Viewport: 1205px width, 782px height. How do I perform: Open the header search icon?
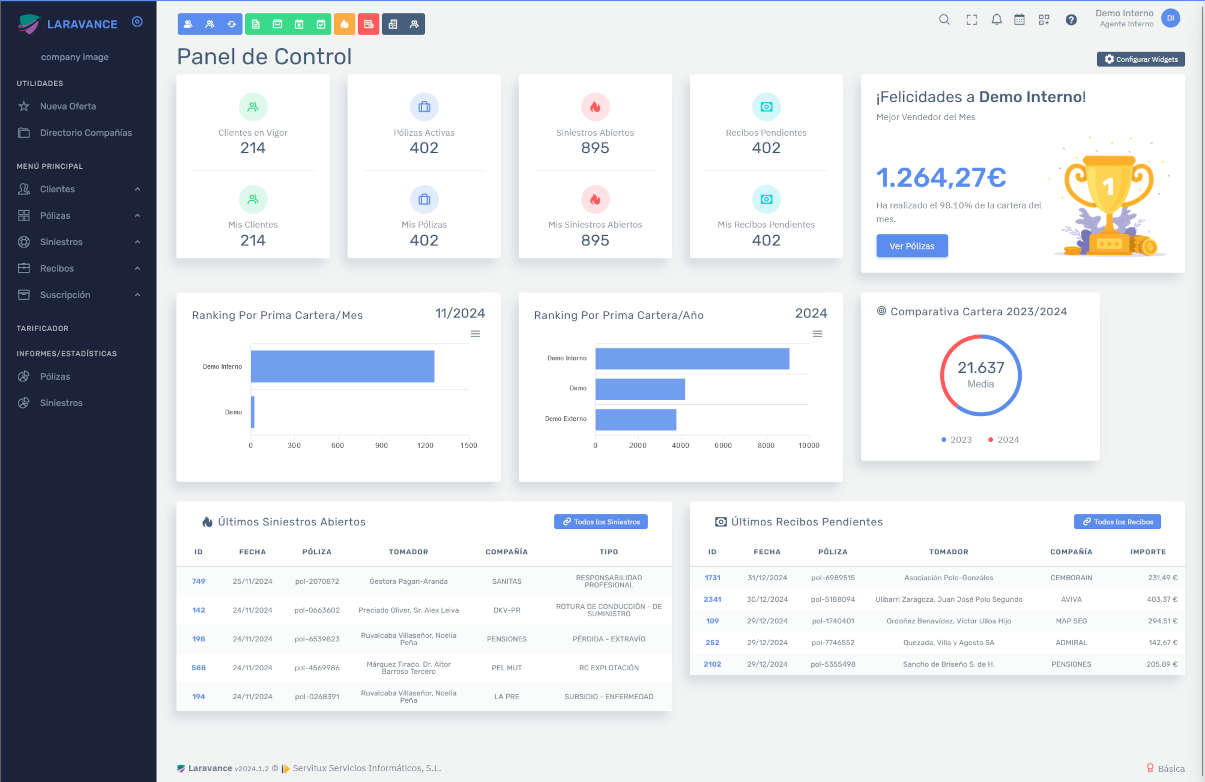point(944,19)
